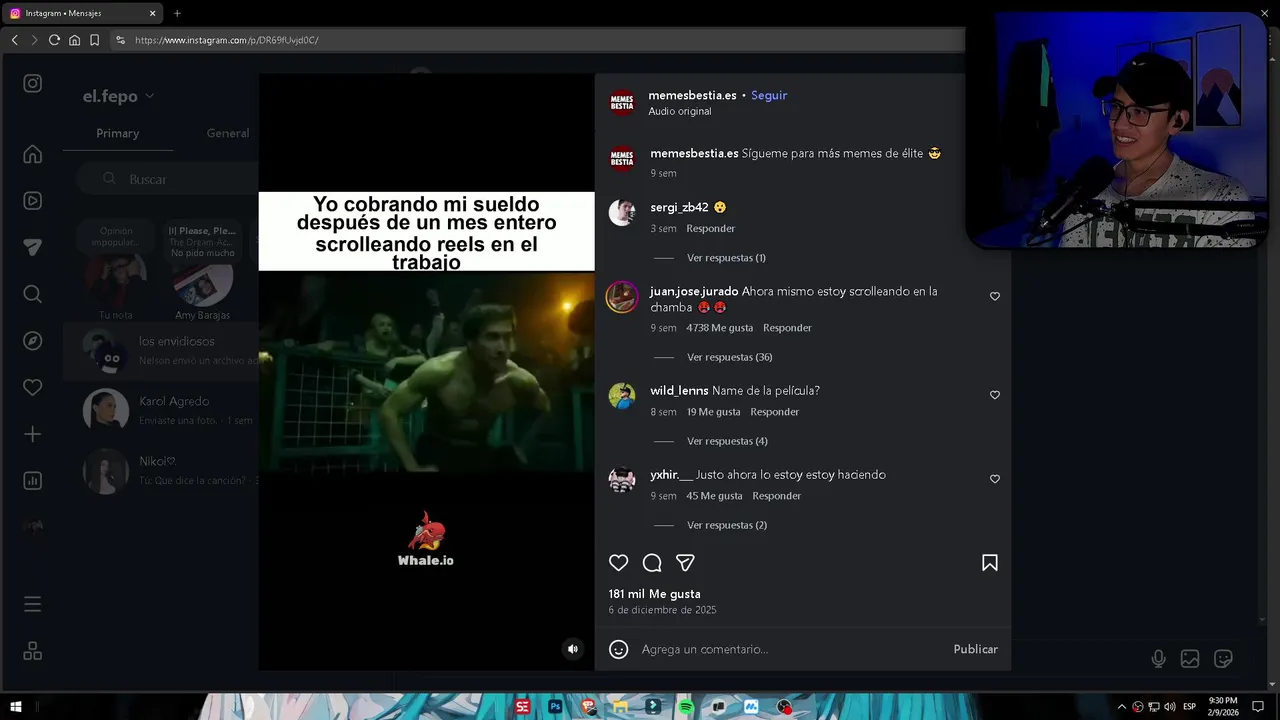
Task: Click the address bar URL
Action: [227, 40]
